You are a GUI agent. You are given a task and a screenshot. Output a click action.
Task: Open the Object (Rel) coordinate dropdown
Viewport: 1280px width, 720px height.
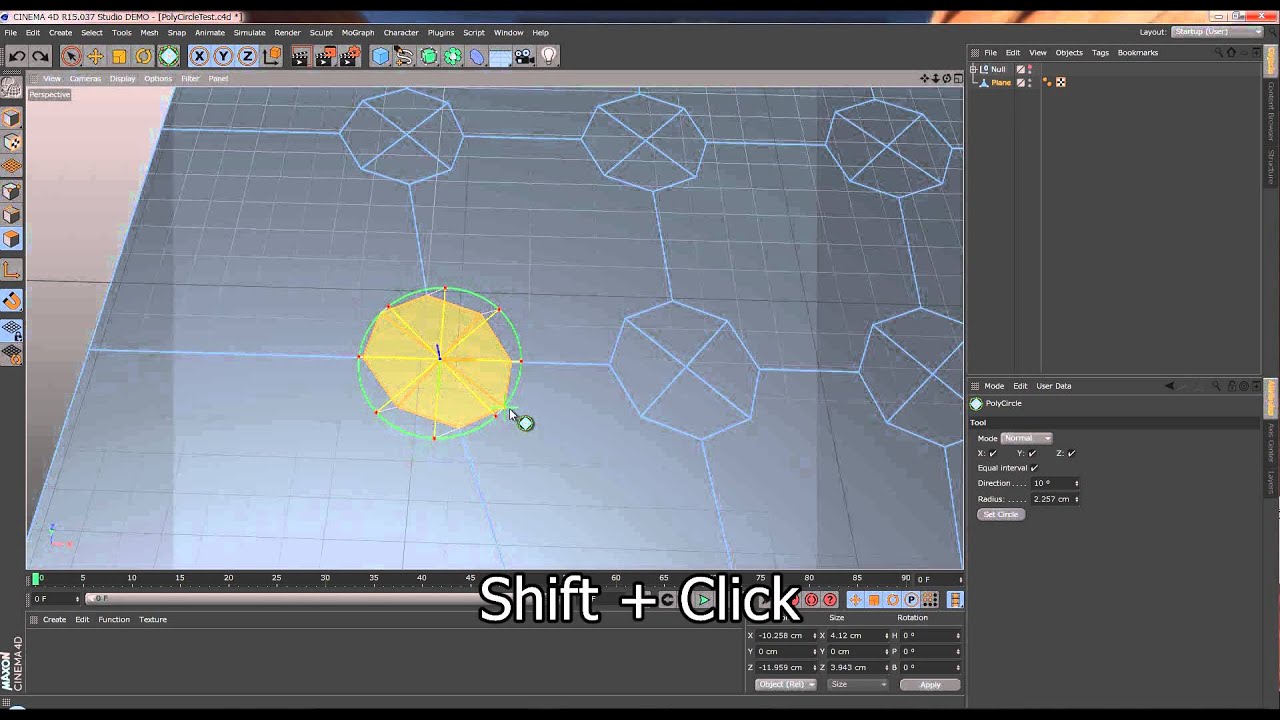(x=785, y=684)
